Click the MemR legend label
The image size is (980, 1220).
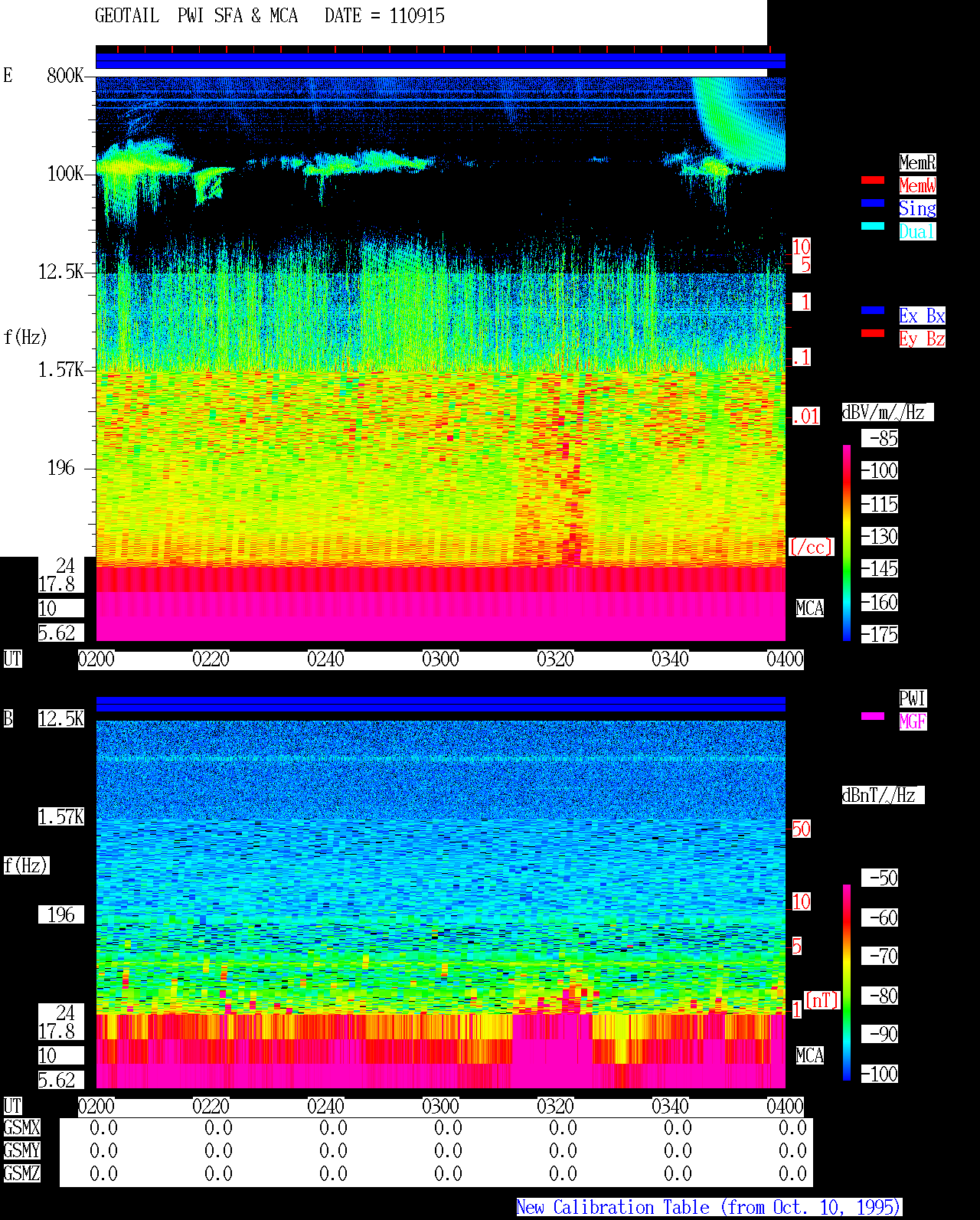tap(917, 162)
